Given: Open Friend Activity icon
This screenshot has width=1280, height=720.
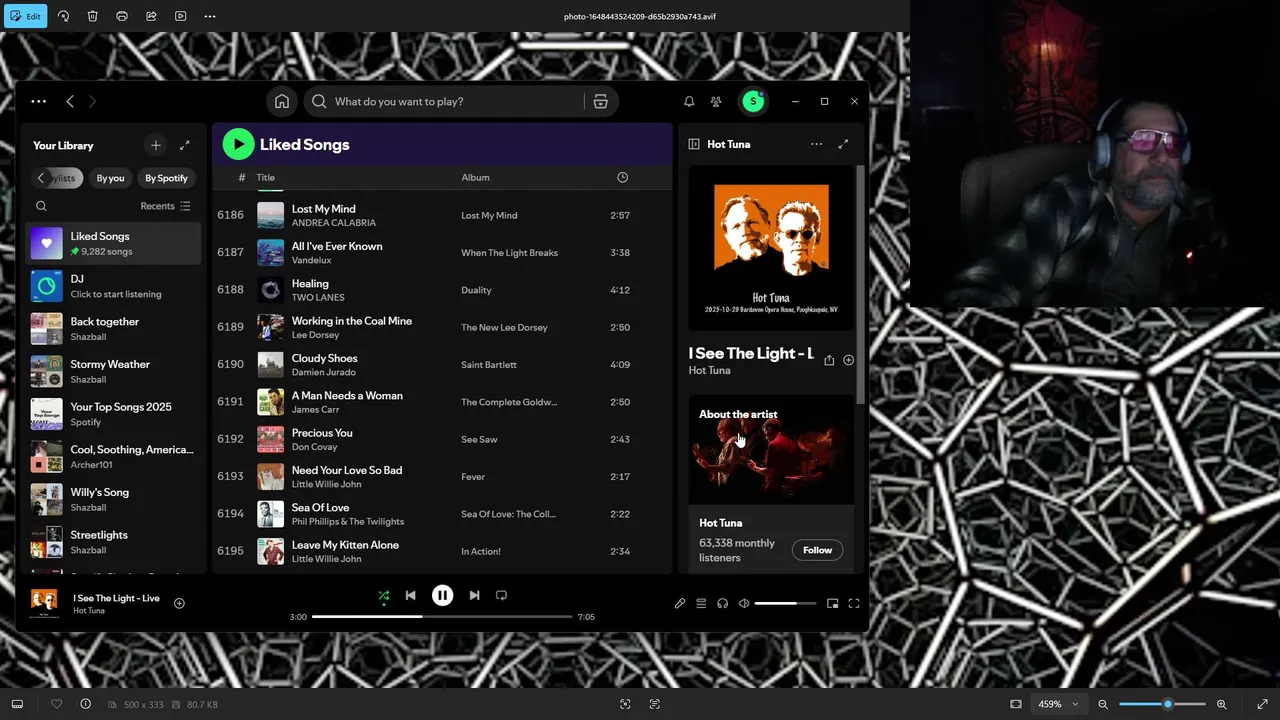Looking at the screenshot, I should (716, 101).
